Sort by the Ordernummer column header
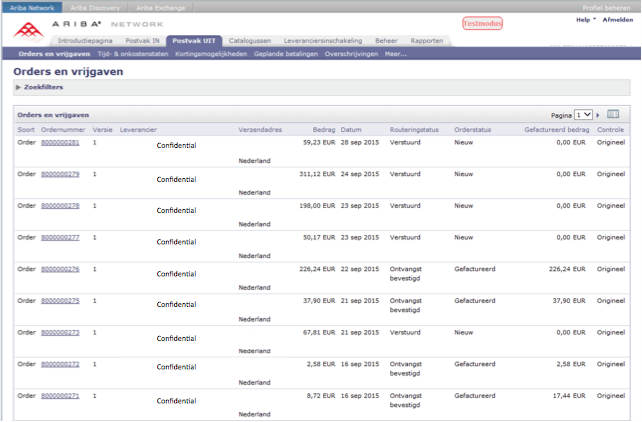 pyautogui.click(x=63, y=130)
